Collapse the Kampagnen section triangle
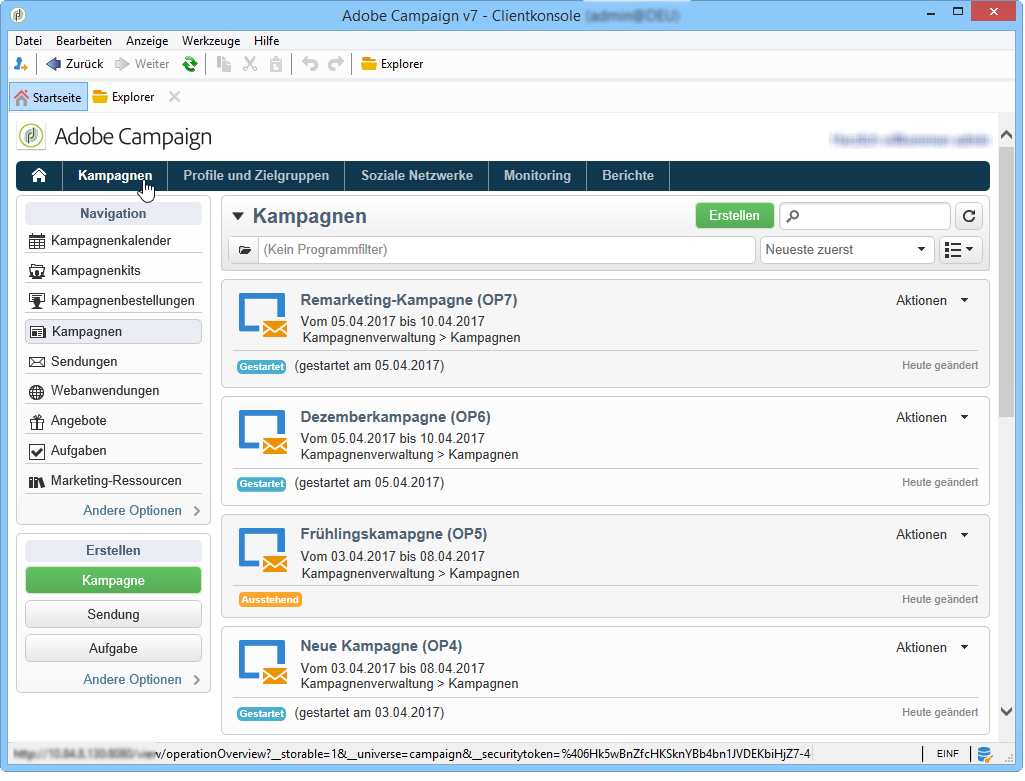 click(x=238, y=216)
